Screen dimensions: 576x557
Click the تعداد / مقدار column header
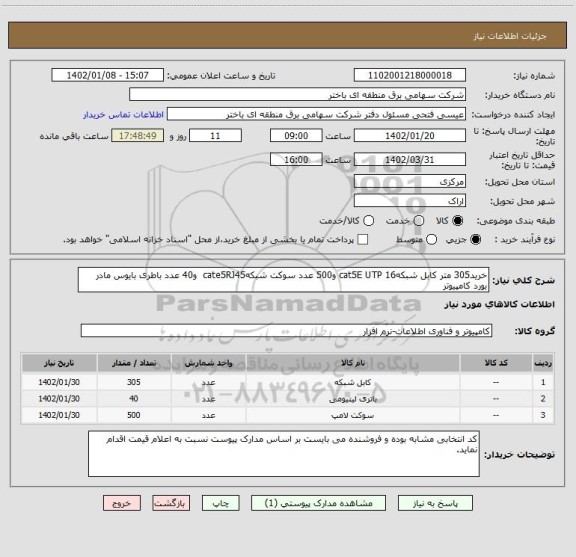click(134, 363)
